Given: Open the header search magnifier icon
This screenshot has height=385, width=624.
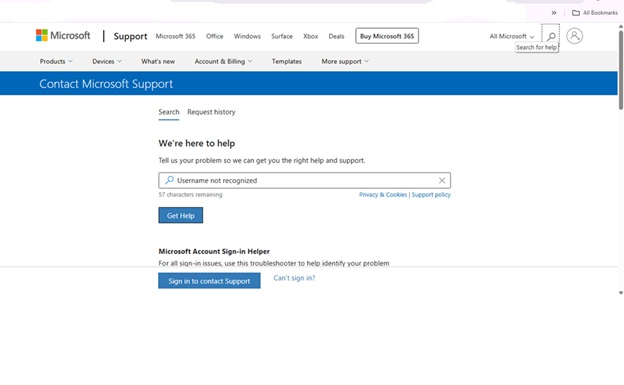Looking at the screenshot, I should pyautogui.click(x=551, y=36).
